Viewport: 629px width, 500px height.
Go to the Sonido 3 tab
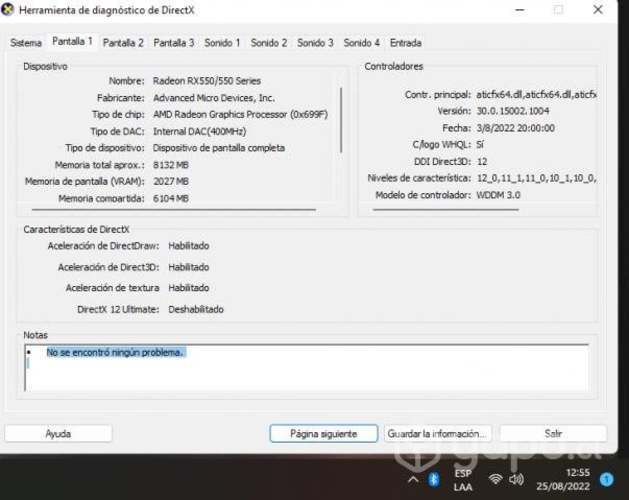point(315,43)
